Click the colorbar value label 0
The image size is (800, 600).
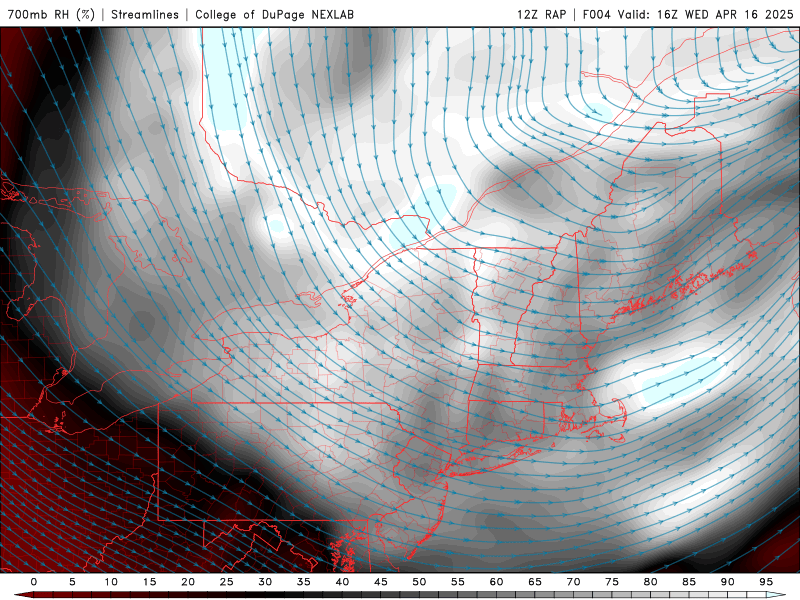coord(34,582)
